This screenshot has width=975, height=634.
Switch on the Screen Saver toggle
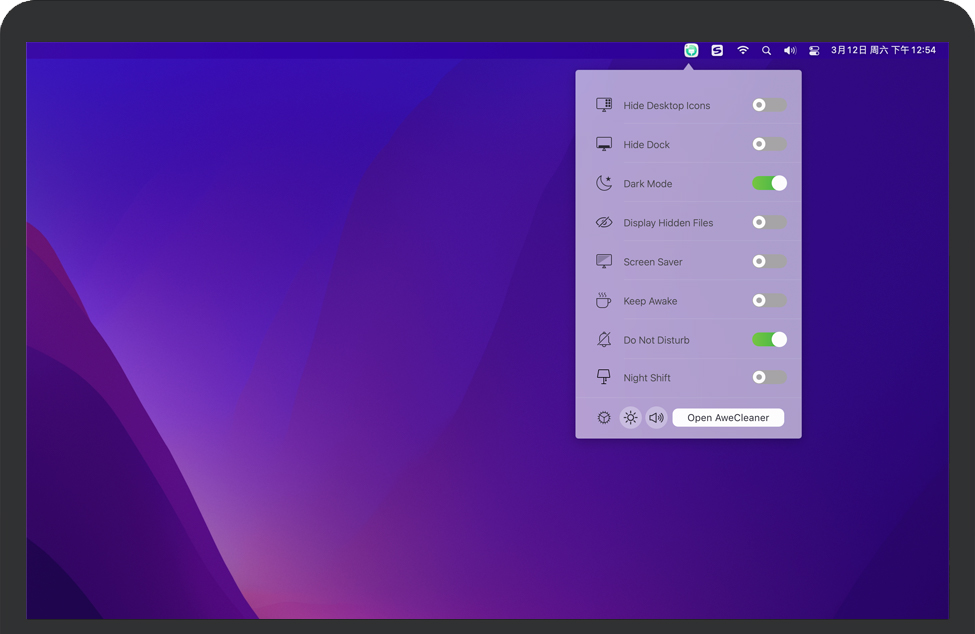(769, 261)
